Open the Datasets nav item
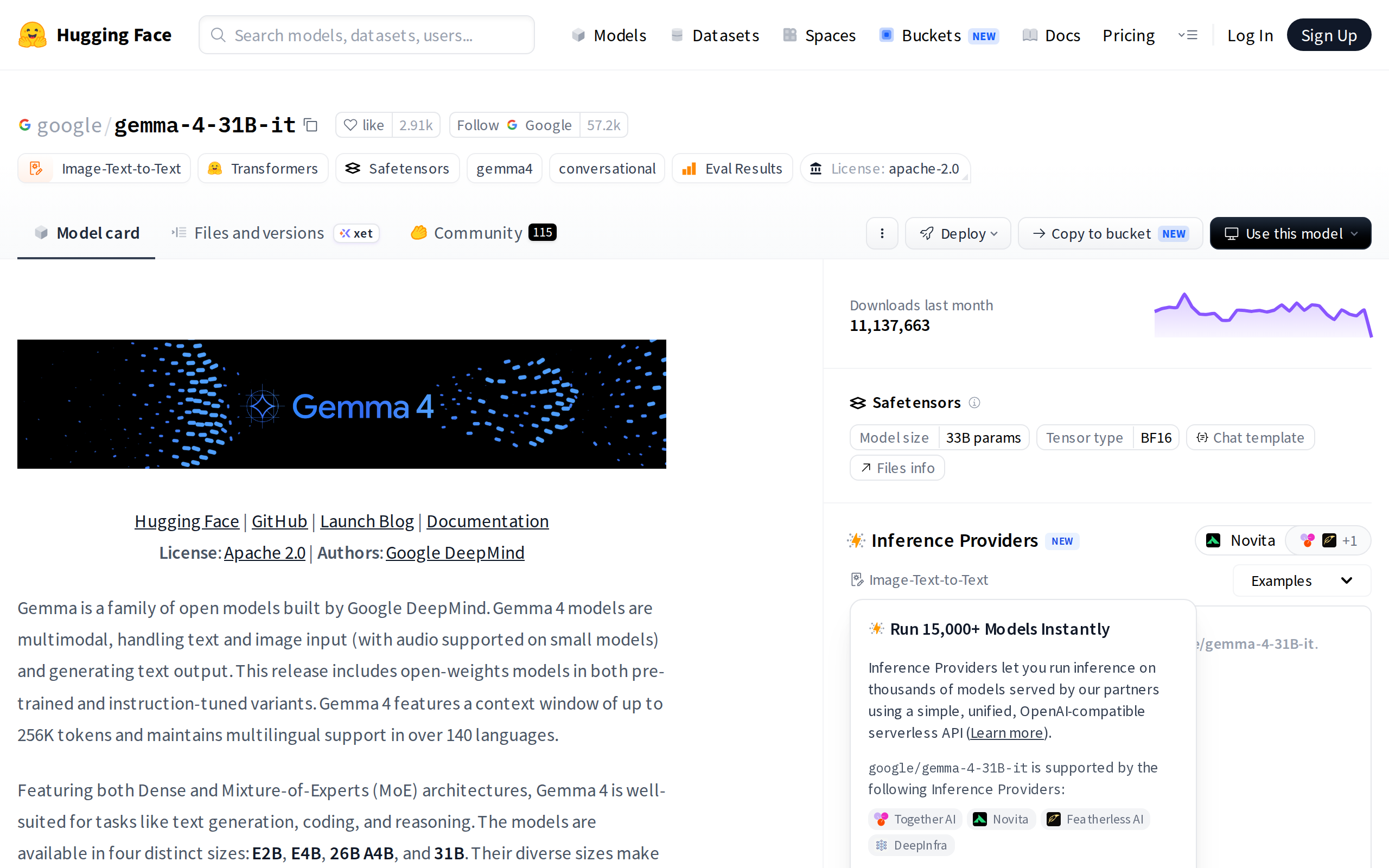This screenshot has height=868, width=1389. 715,35
